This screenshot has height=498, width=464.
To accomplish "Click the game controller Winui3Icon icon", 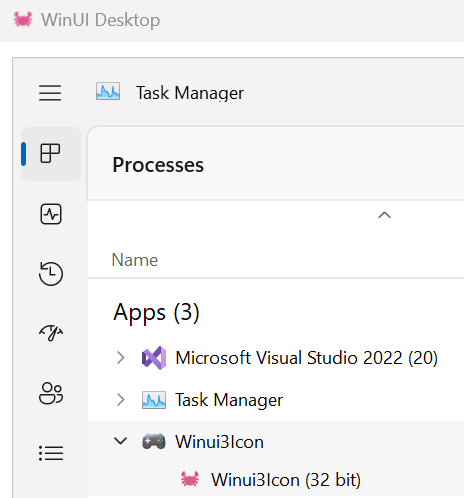I will click(x=154, y=442).
